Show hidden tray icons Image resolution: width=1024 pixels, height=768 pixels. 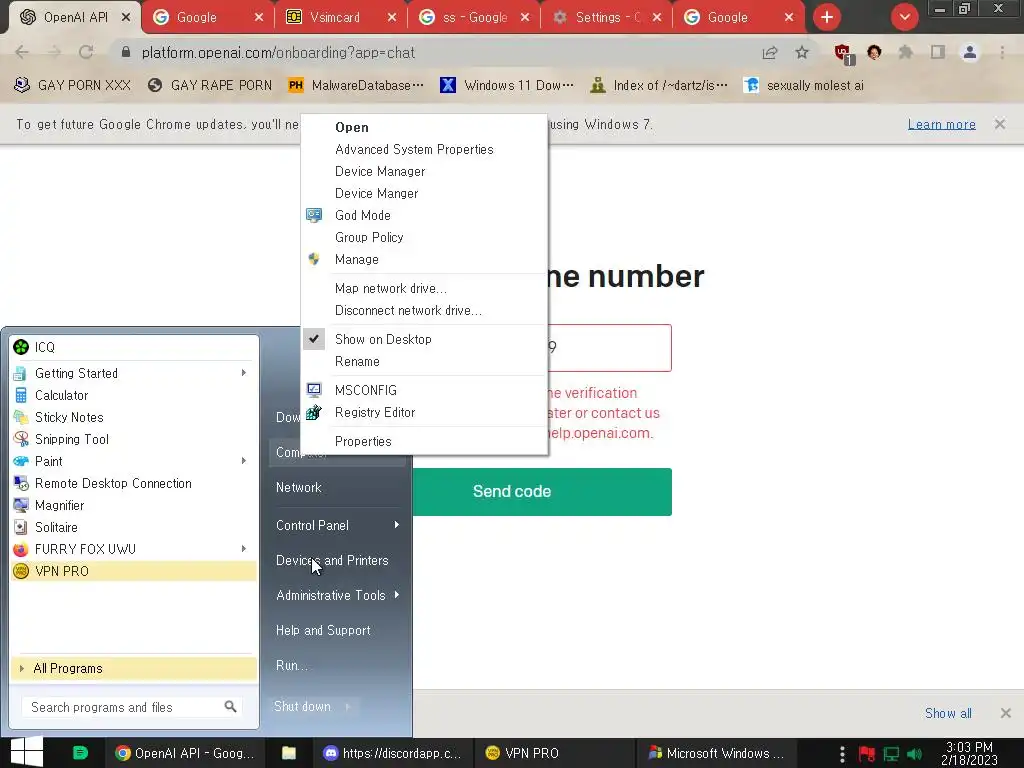pyautogui.click(x=842, y=754)
